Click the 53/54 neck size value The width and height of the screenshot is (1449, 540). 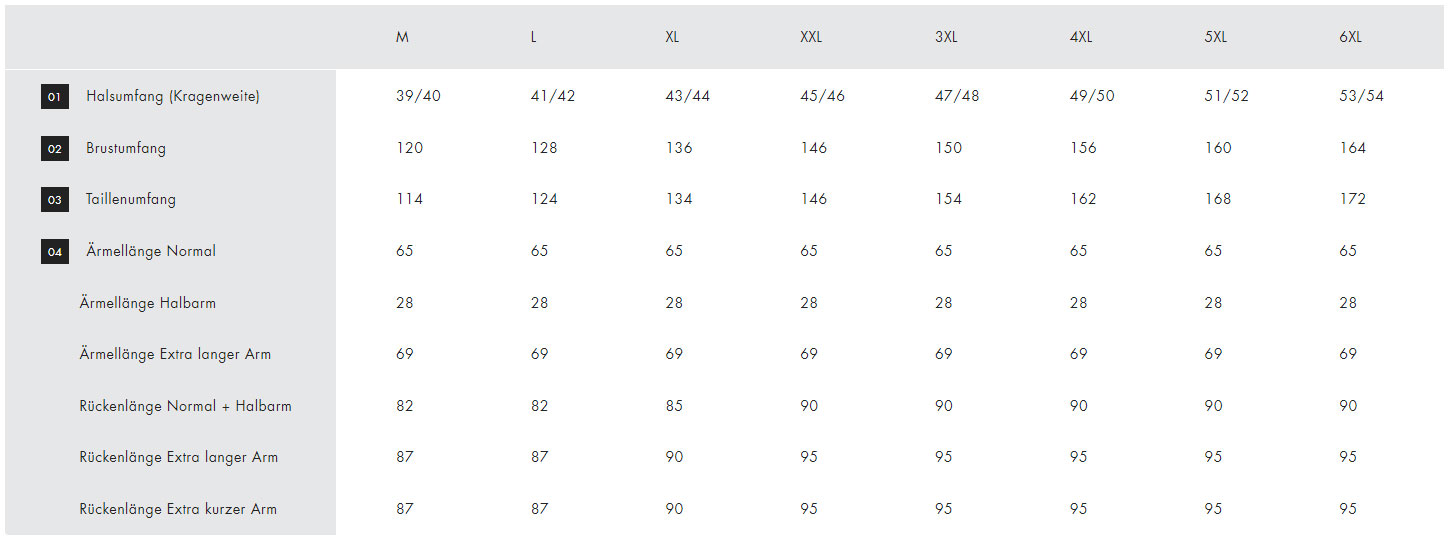pos(1362,97)
